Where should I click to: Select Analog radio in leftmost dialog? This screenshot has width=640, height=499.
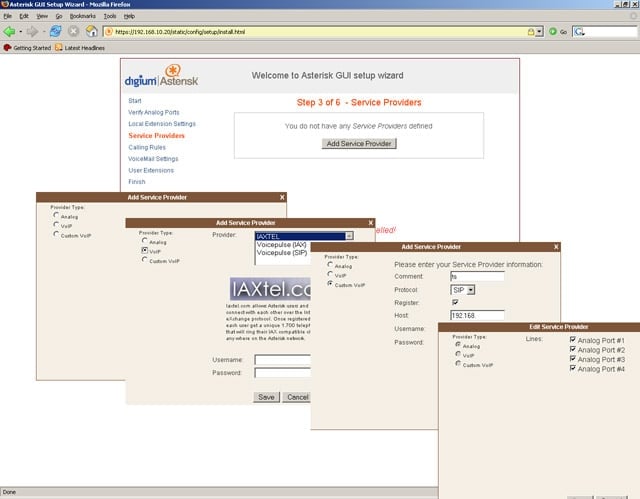coord(56,215)
